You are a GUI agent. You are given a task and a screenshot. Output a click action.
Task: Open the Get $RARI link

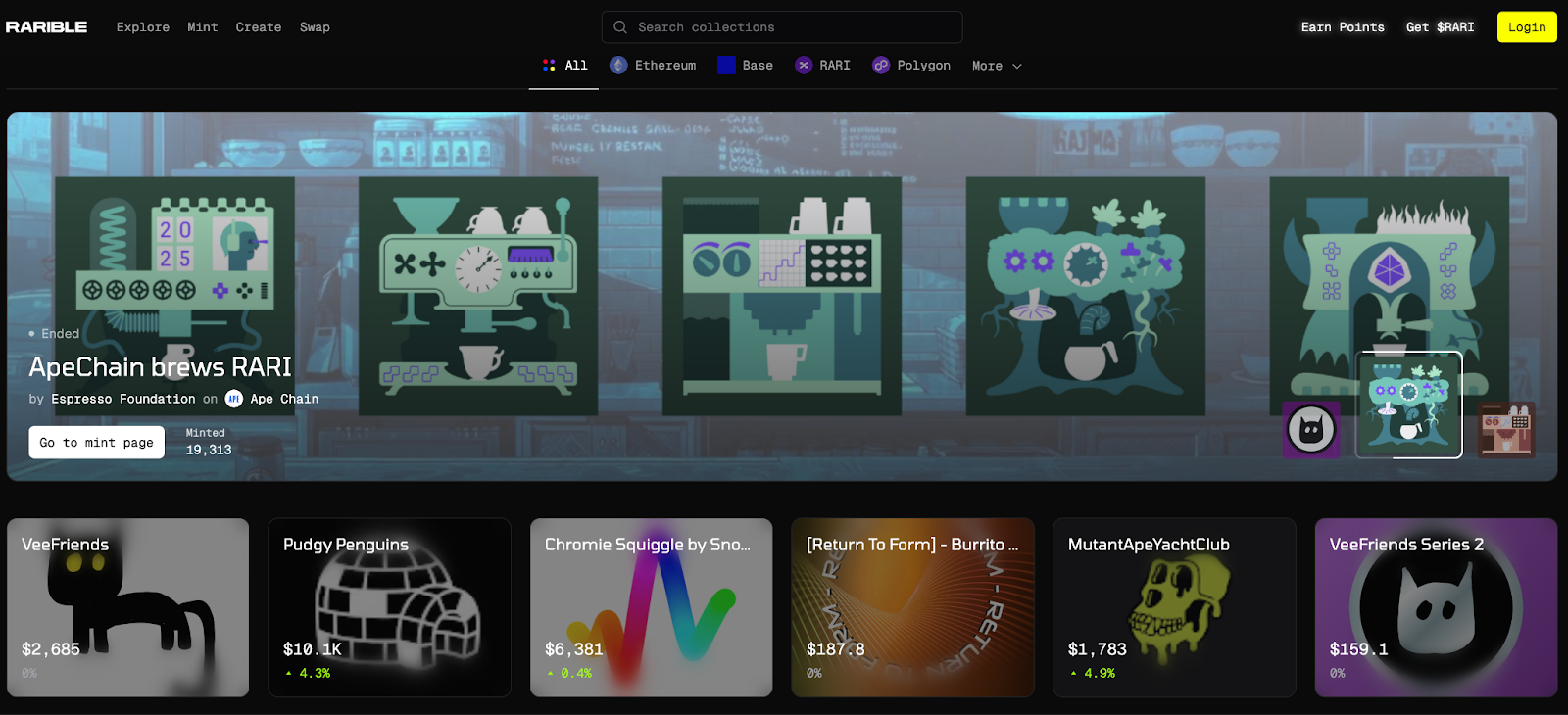1440,27
